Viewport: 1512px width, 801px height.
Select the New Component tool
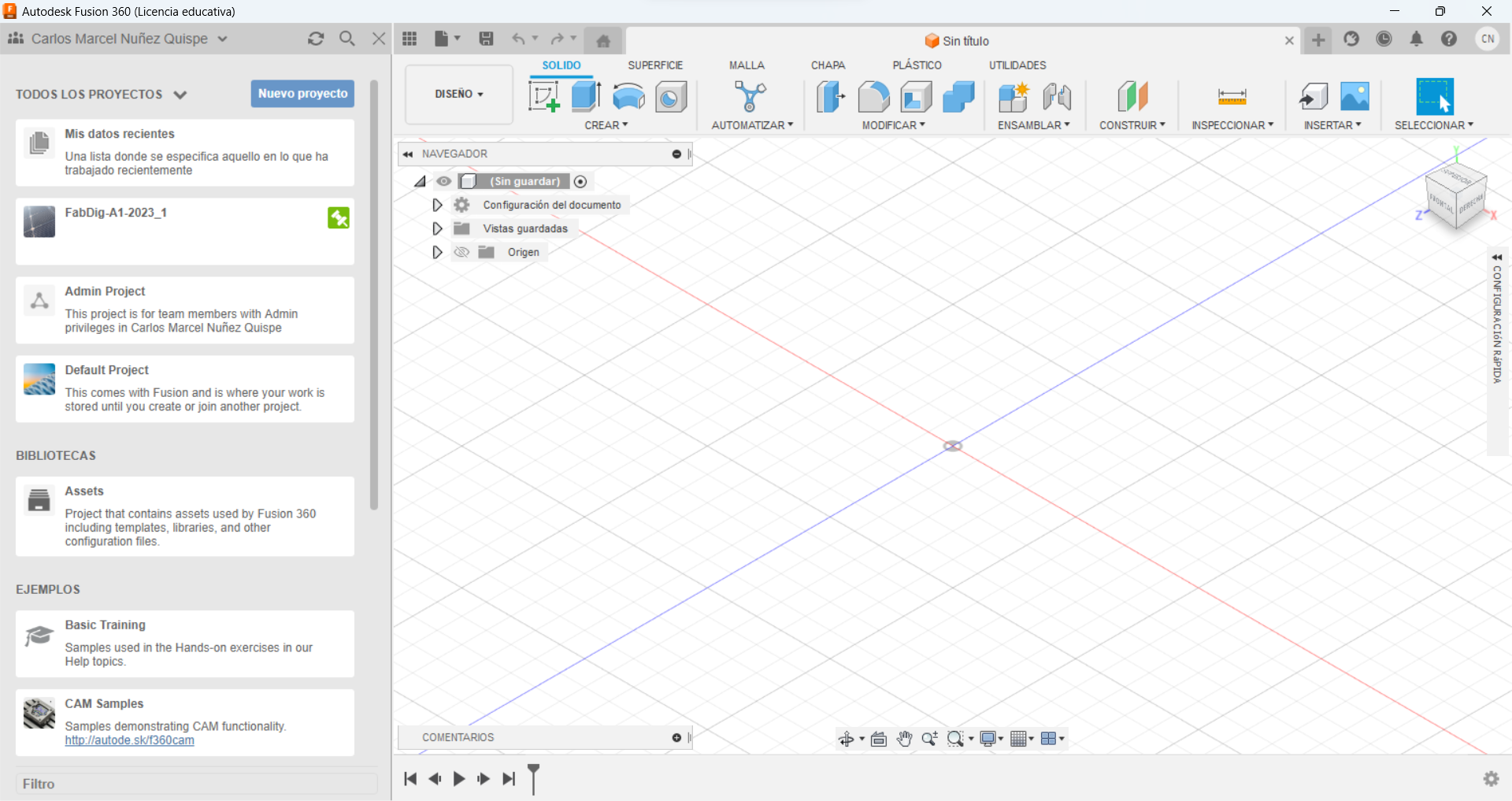[1014, 97]
